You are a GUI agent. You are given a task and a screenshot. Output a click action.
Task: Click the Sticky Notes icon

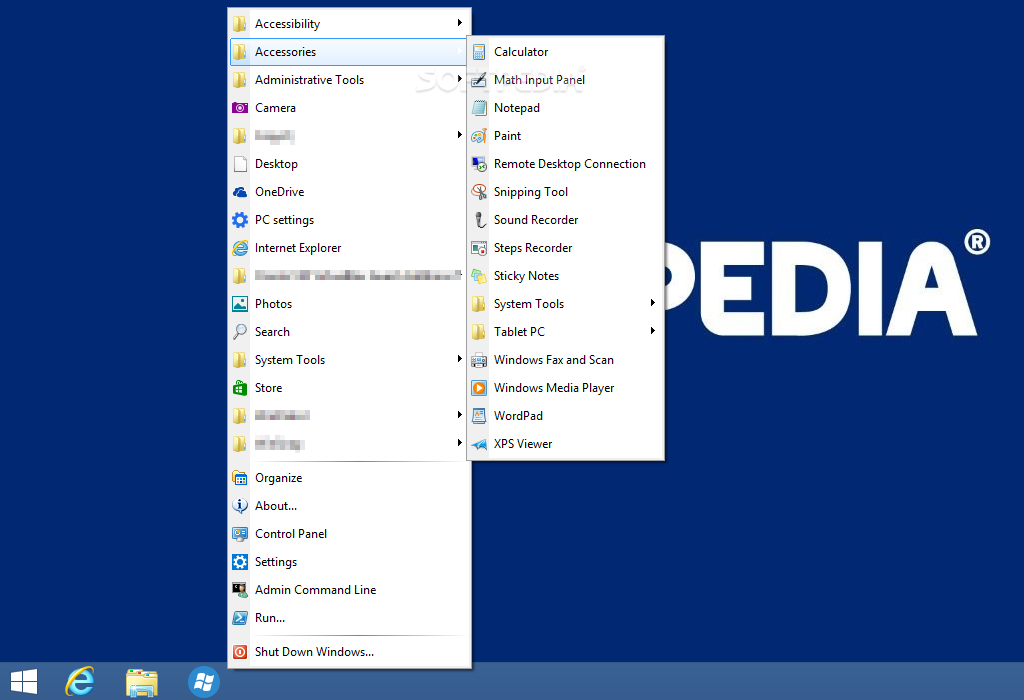(479, 276)
